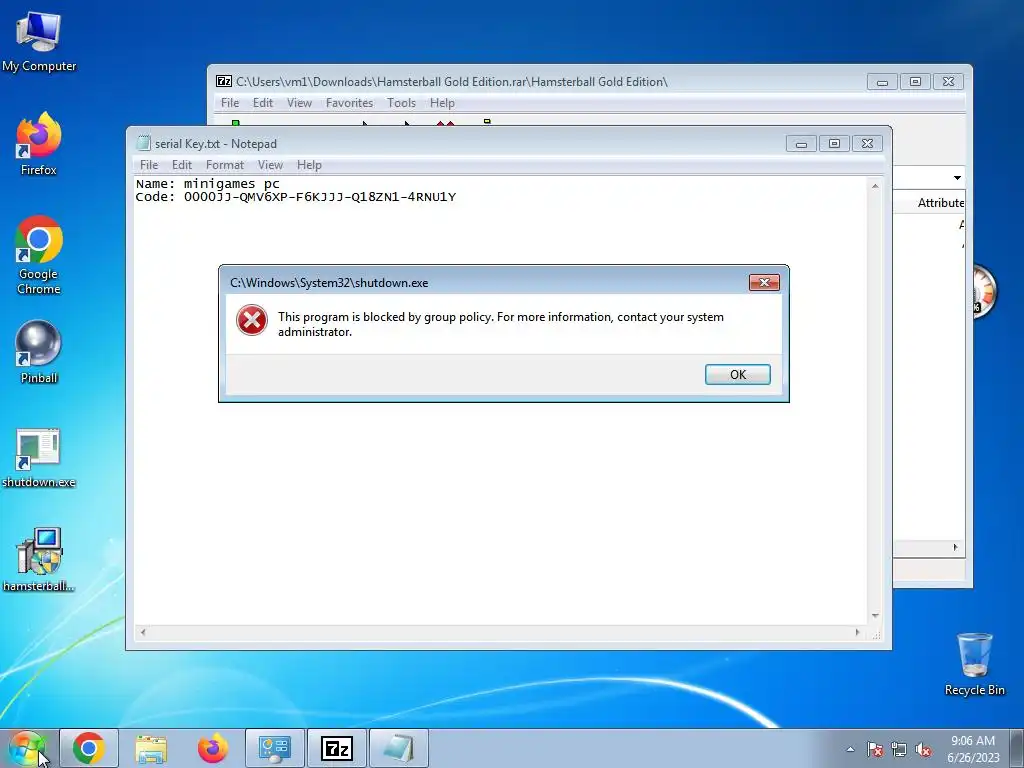Switch to the Control Panel taskbar item
Screen dimensions: 1024x768
[275, 748]
